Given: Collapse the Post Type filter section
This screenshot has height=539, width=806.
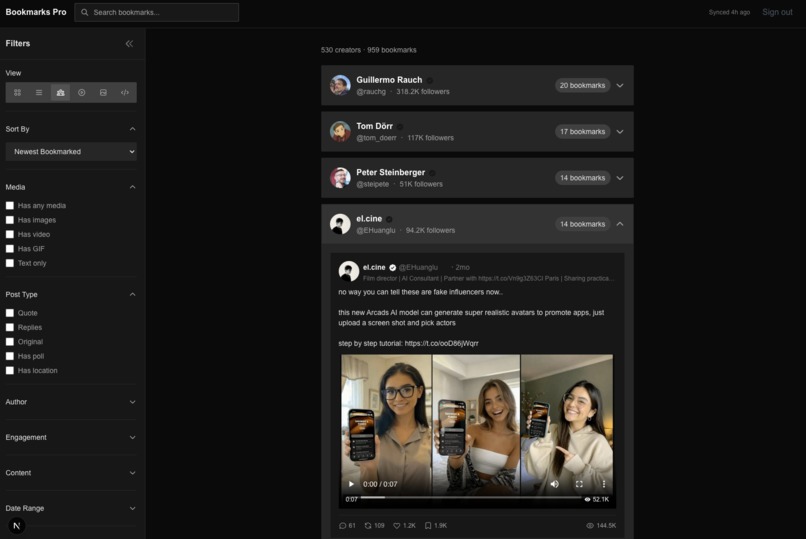Looking at the screenshot, I should pyautogui.click(x=133, y=294).
